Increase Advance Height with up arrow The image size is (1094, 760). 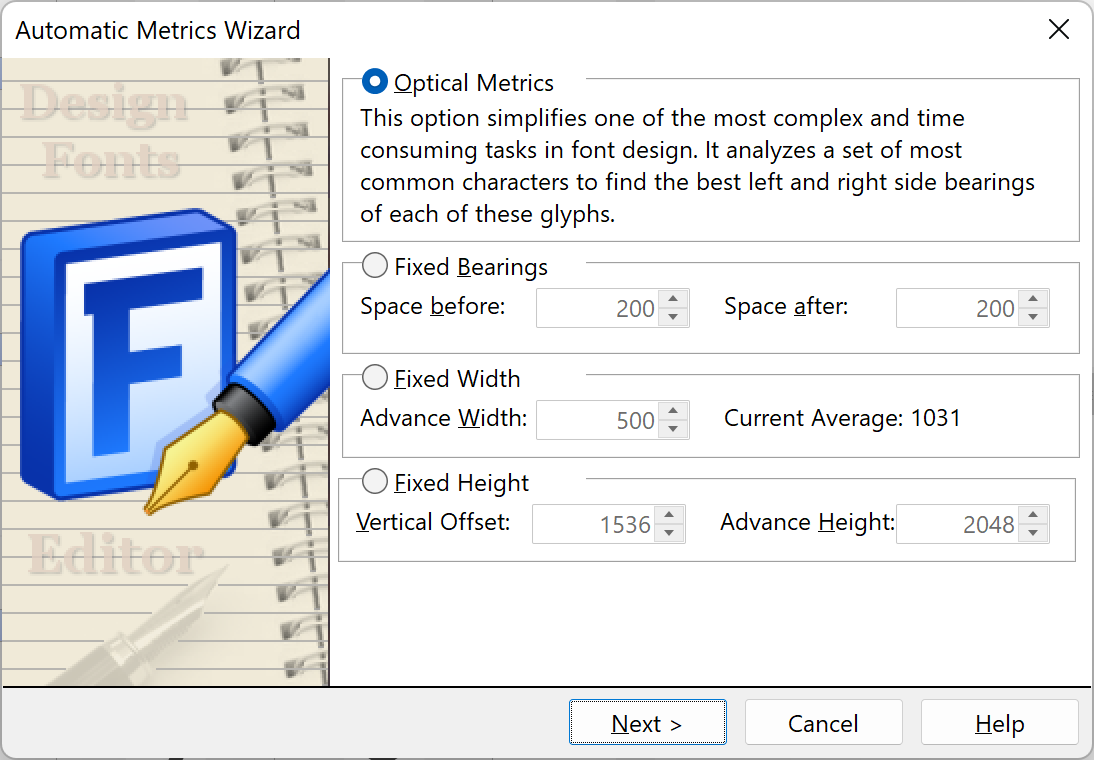pos(1033,515)
